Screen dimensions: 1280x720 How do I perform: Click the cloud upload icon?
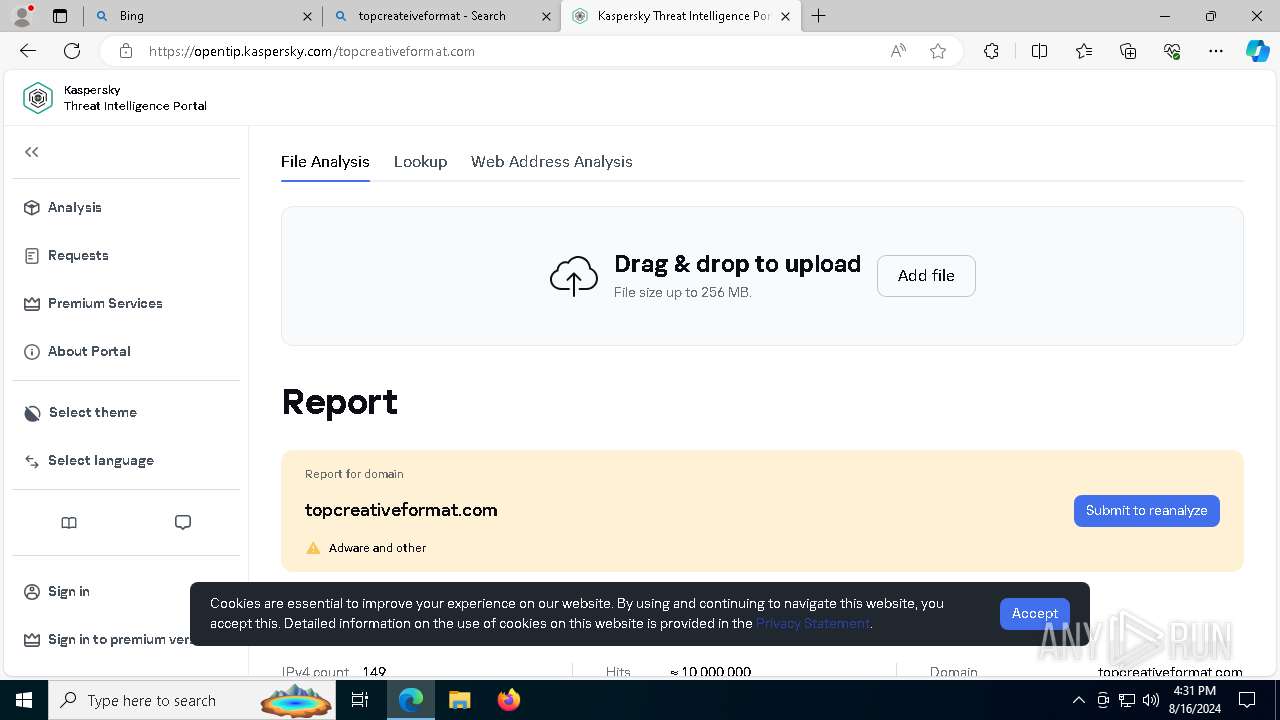point(574,276)
